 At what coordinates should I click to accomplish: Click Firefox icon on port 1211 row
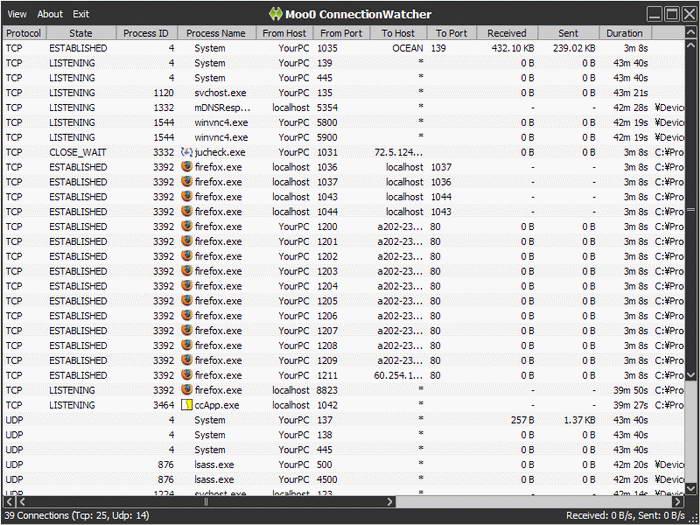187,375
